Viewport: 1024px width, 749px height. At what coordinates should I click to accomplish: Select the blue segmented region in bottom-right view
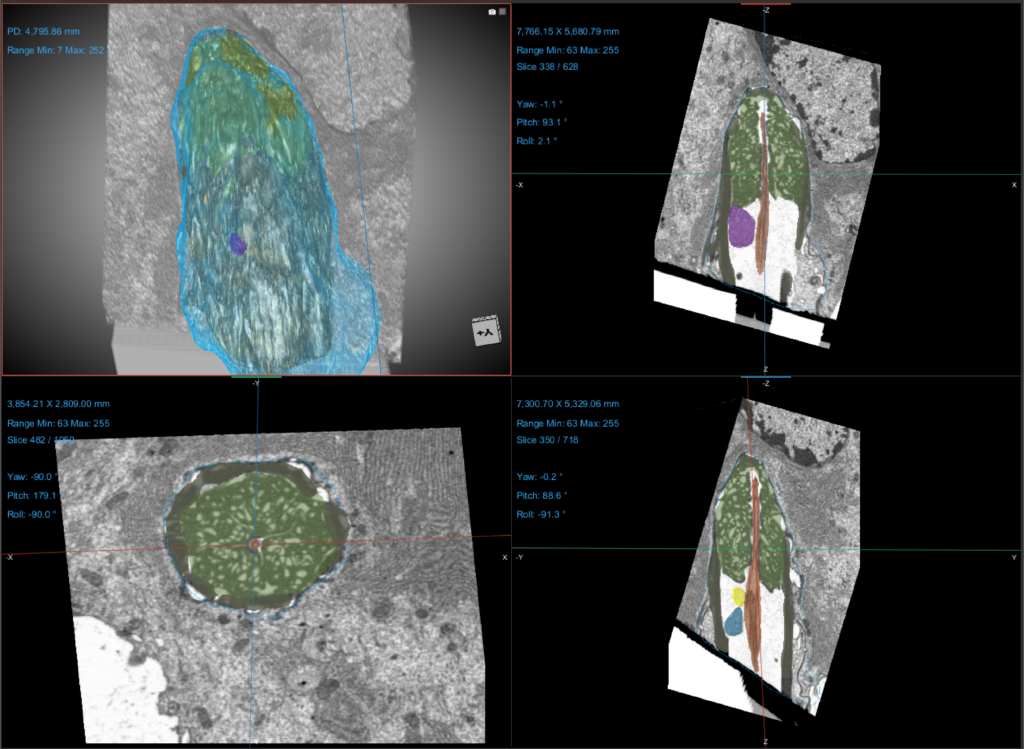[x=734, y=622]
